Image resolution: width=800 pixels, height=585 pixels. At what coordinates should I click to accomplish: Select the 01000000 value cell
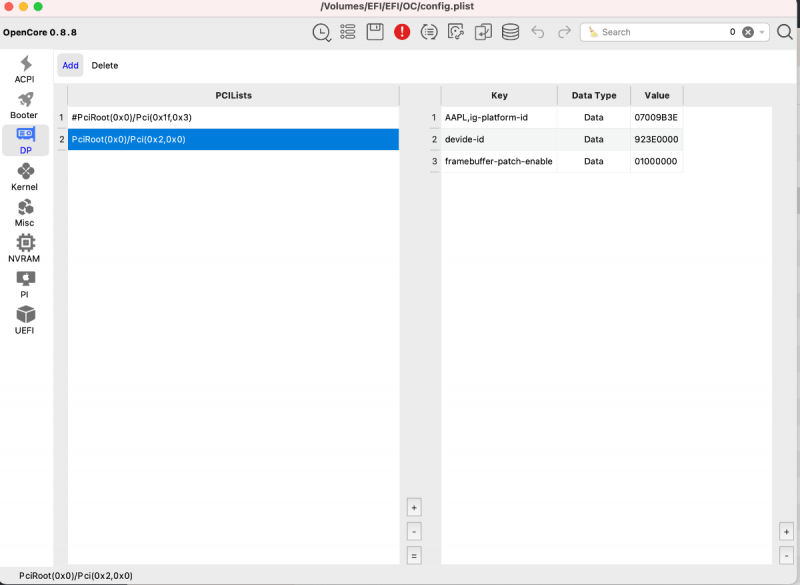pos(657,161)
